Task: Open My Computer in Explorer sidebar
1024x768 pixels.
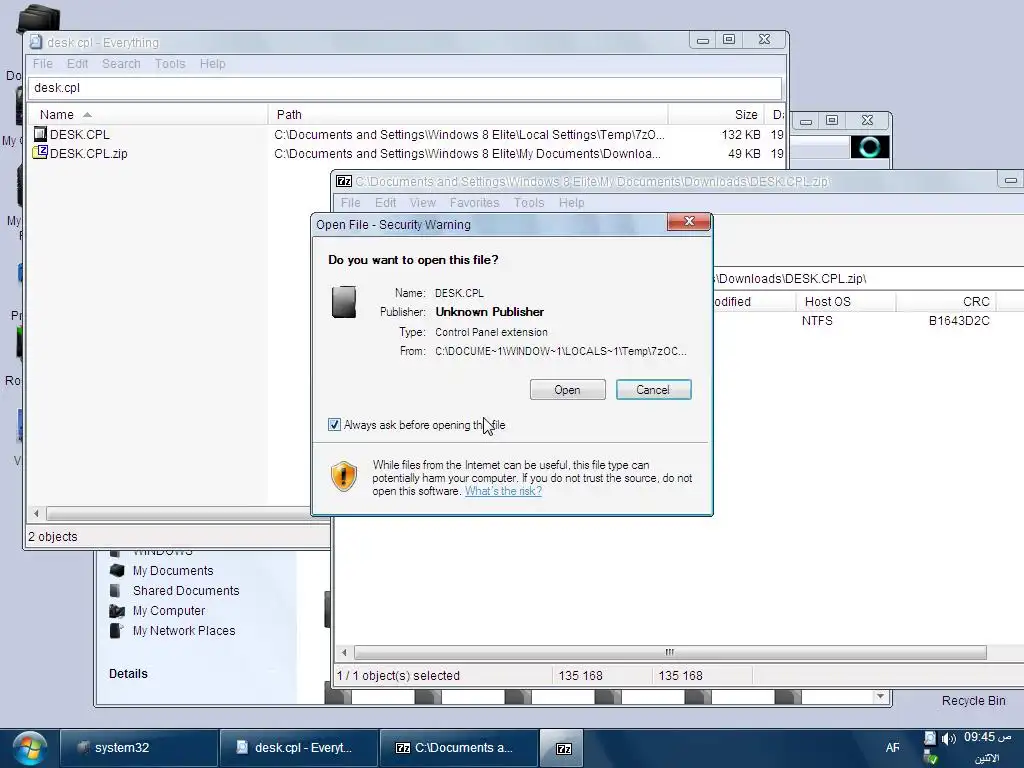Action: tap(169, 611)
